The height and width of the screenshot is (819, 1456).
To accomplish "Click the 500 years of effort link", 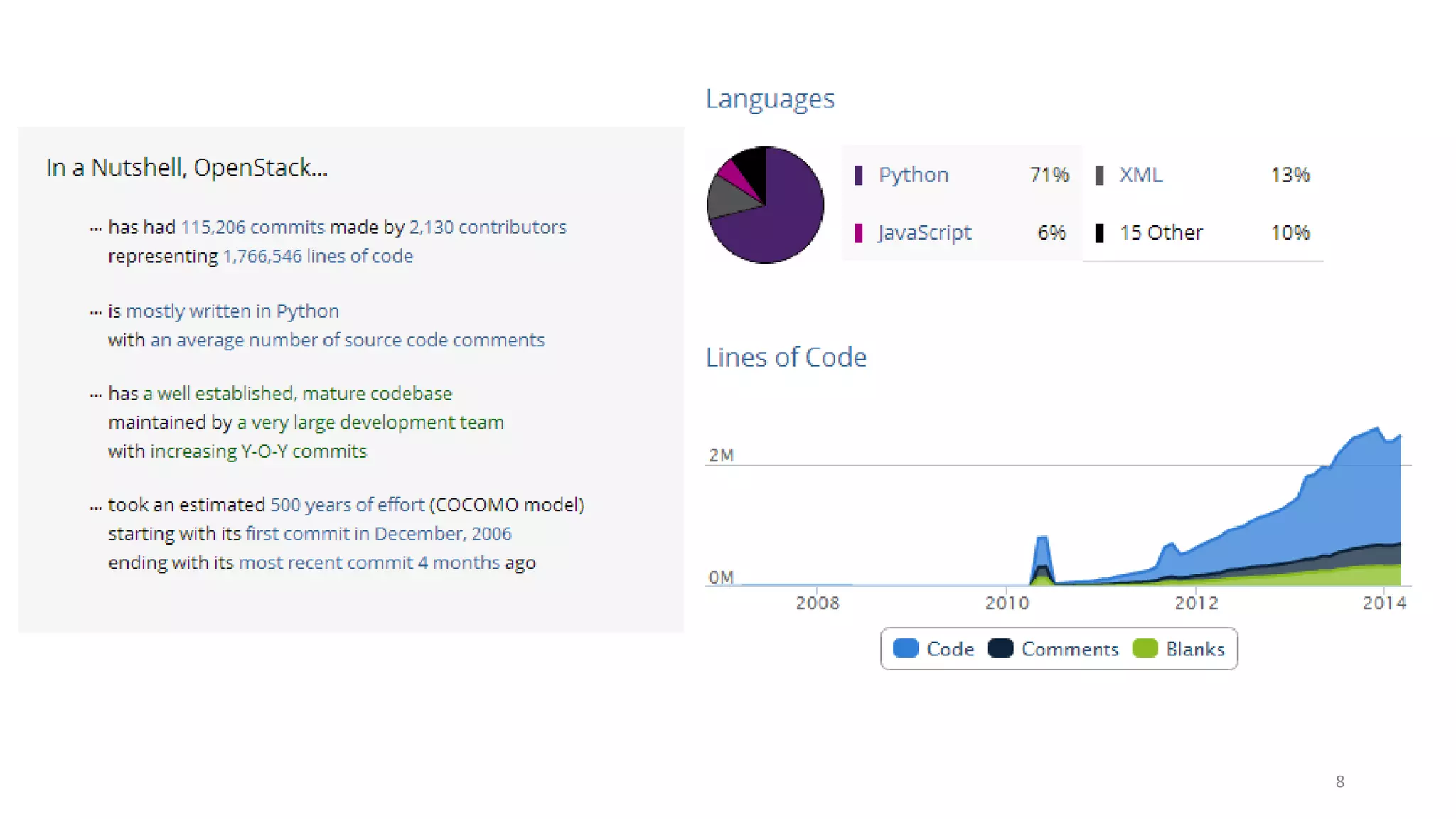I will tap(347, 505).
